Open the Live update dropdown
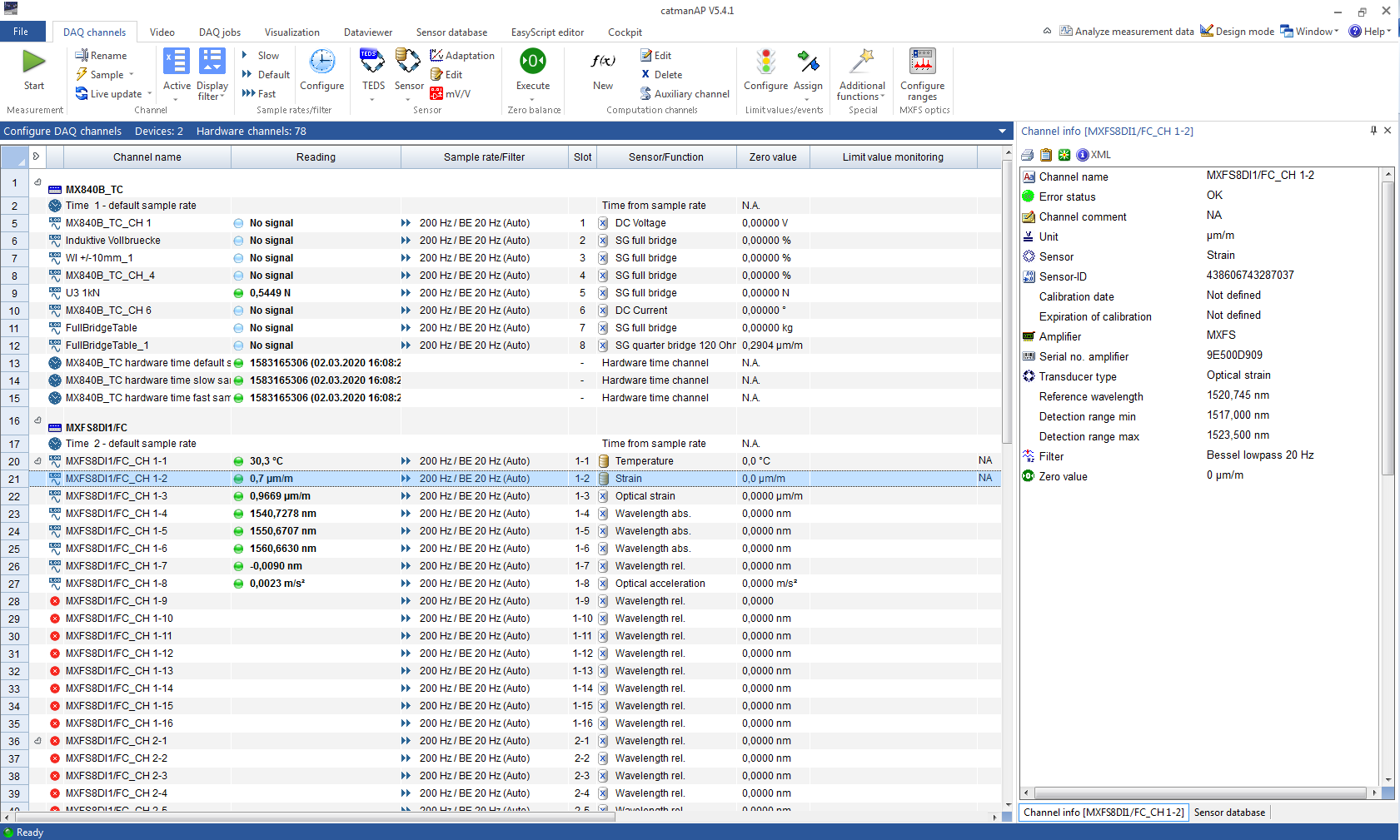Viewport: 1400px width, 840px height. 114,94
